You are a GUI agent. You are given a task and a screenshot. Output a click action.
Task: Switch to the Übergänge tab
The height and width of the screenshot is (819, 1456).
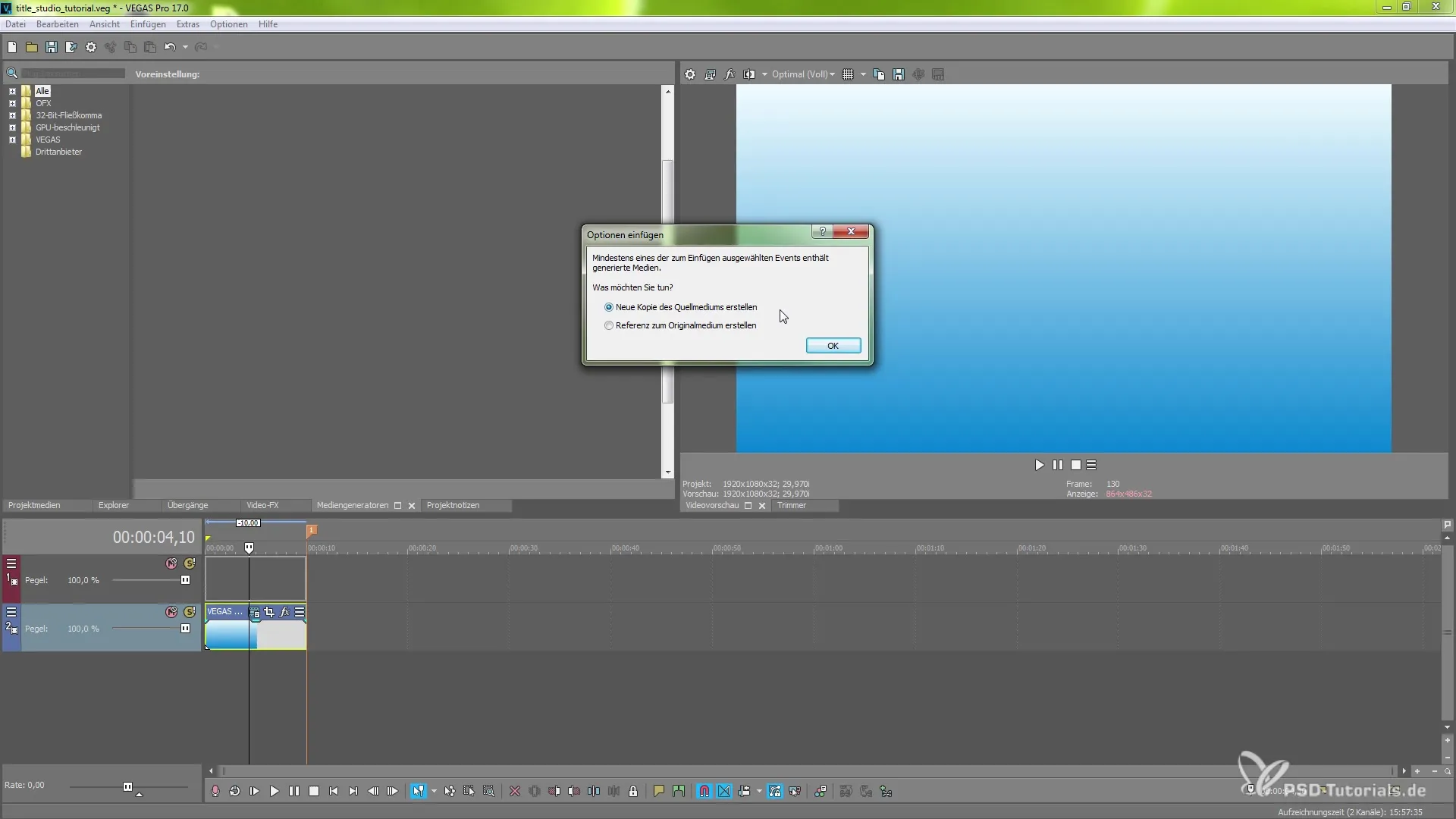tap(187, 505)
